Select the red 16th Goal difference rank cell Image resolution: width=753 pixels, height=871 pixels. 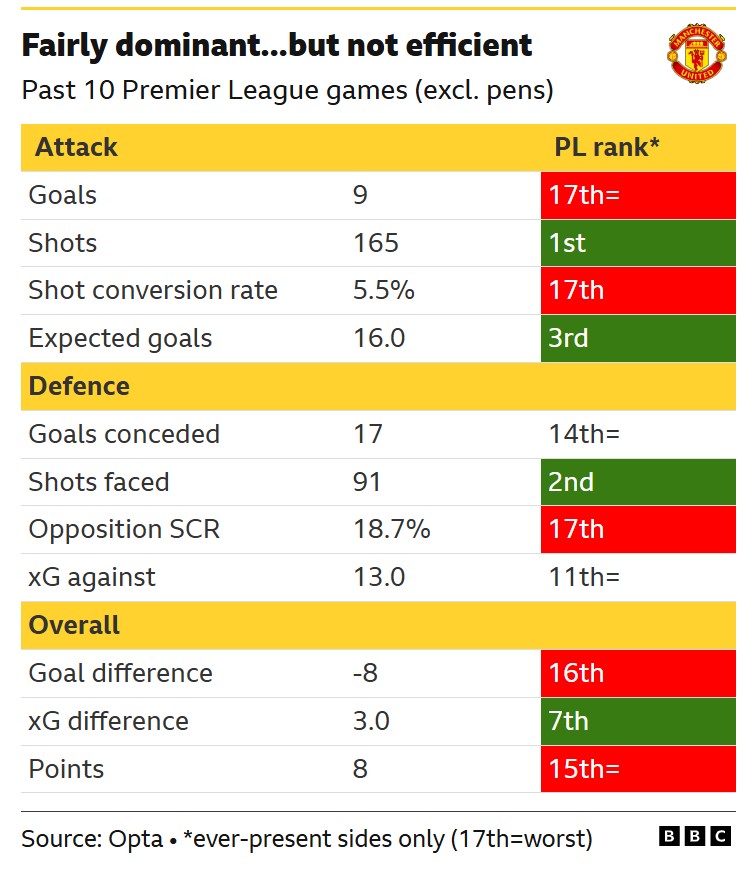638,673
